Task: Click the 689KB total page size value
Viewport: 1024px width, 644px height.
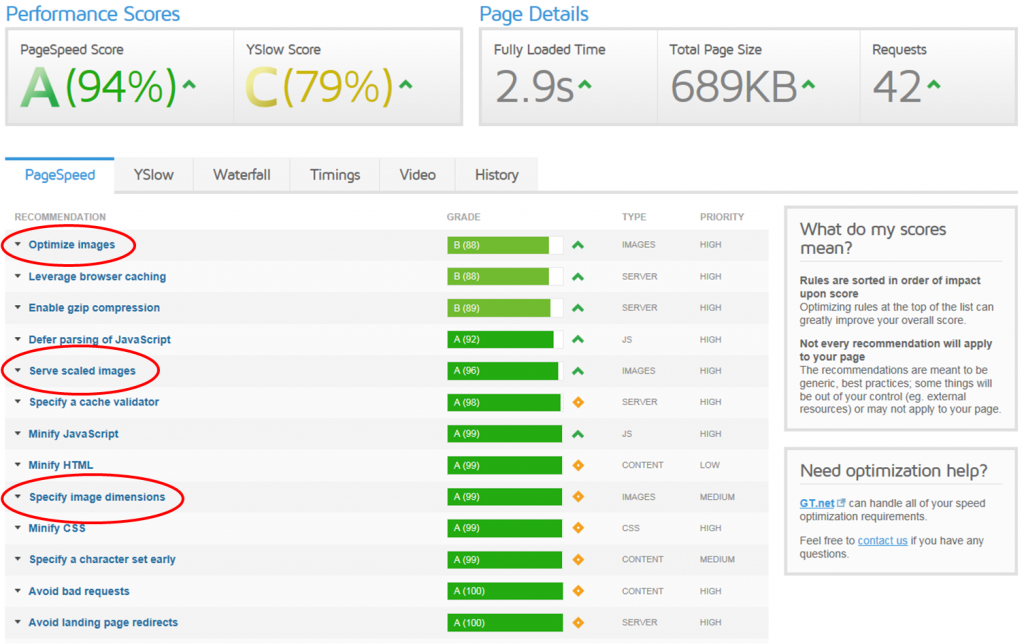Action: [x=734, y=86]
